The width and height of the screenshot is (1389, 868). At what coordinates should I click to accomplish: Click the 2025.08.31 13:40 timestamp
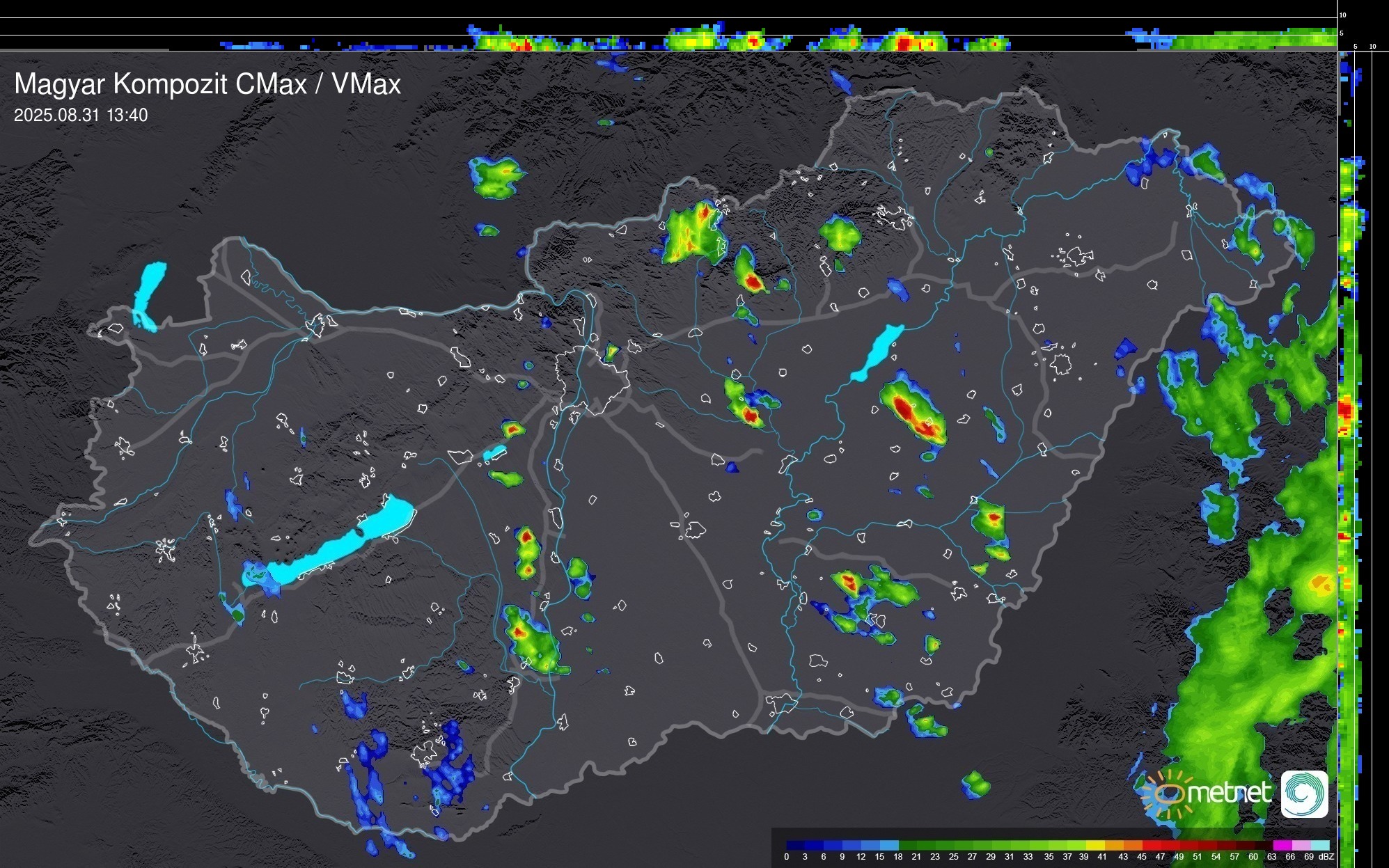[81, 116]
